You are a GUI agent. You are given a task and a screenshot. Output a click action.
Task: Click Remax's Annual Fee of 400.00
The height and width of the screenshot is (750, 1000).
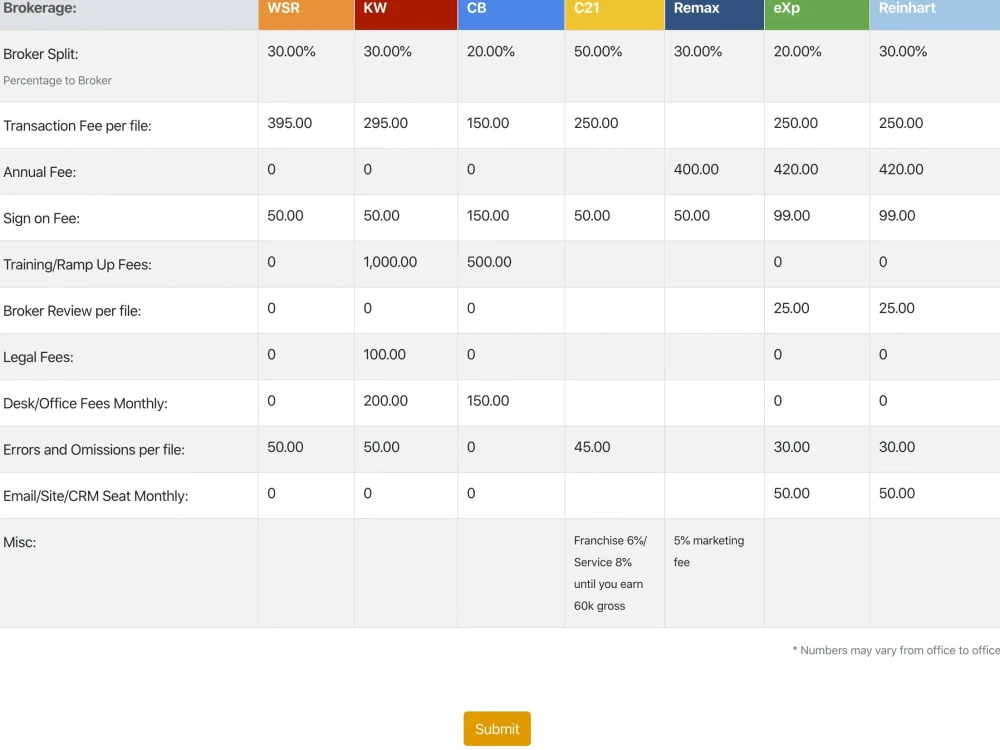[695, 170]
